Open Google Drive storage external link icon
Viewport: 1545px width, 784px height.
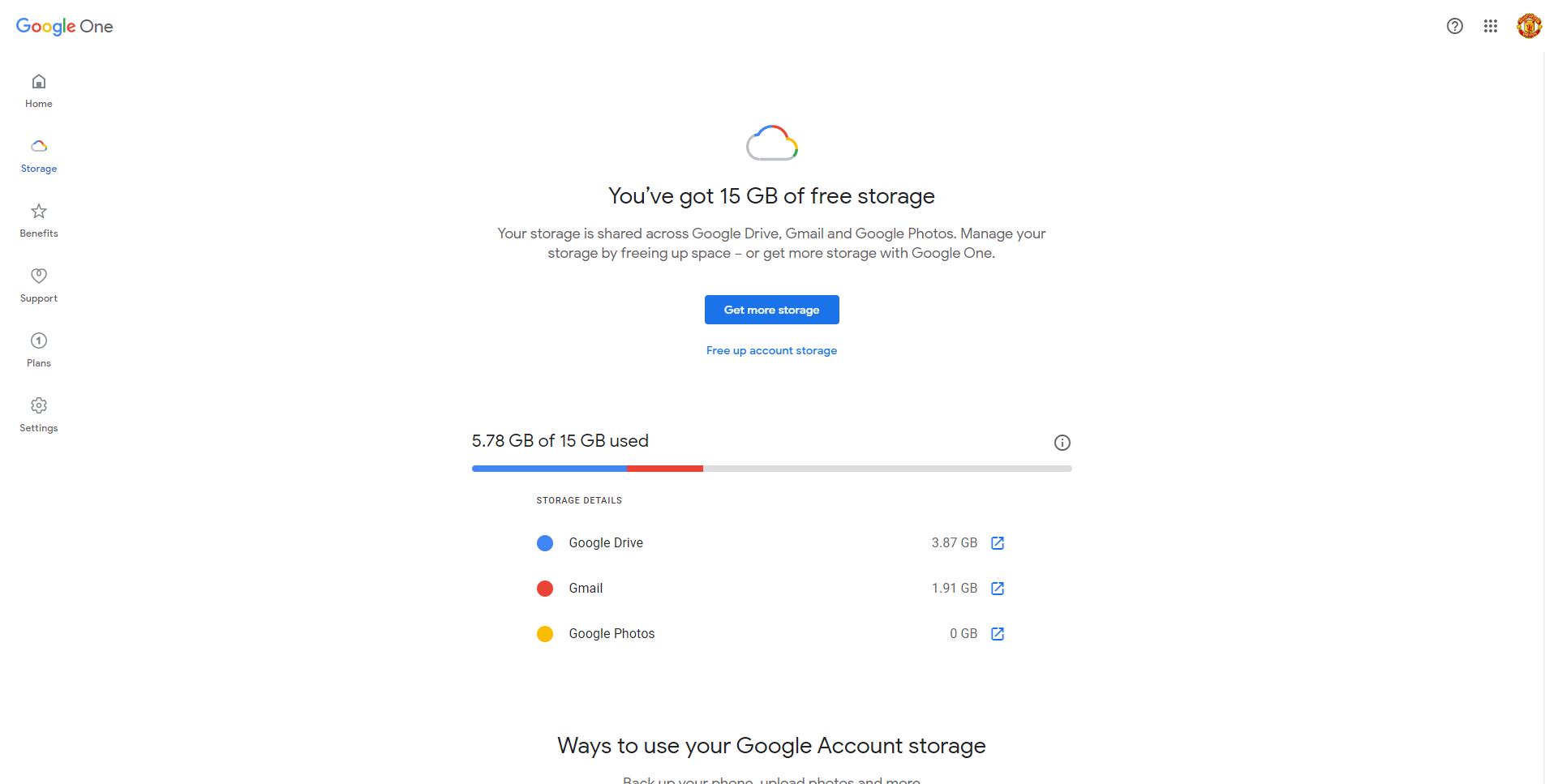(x=998, y=543)
